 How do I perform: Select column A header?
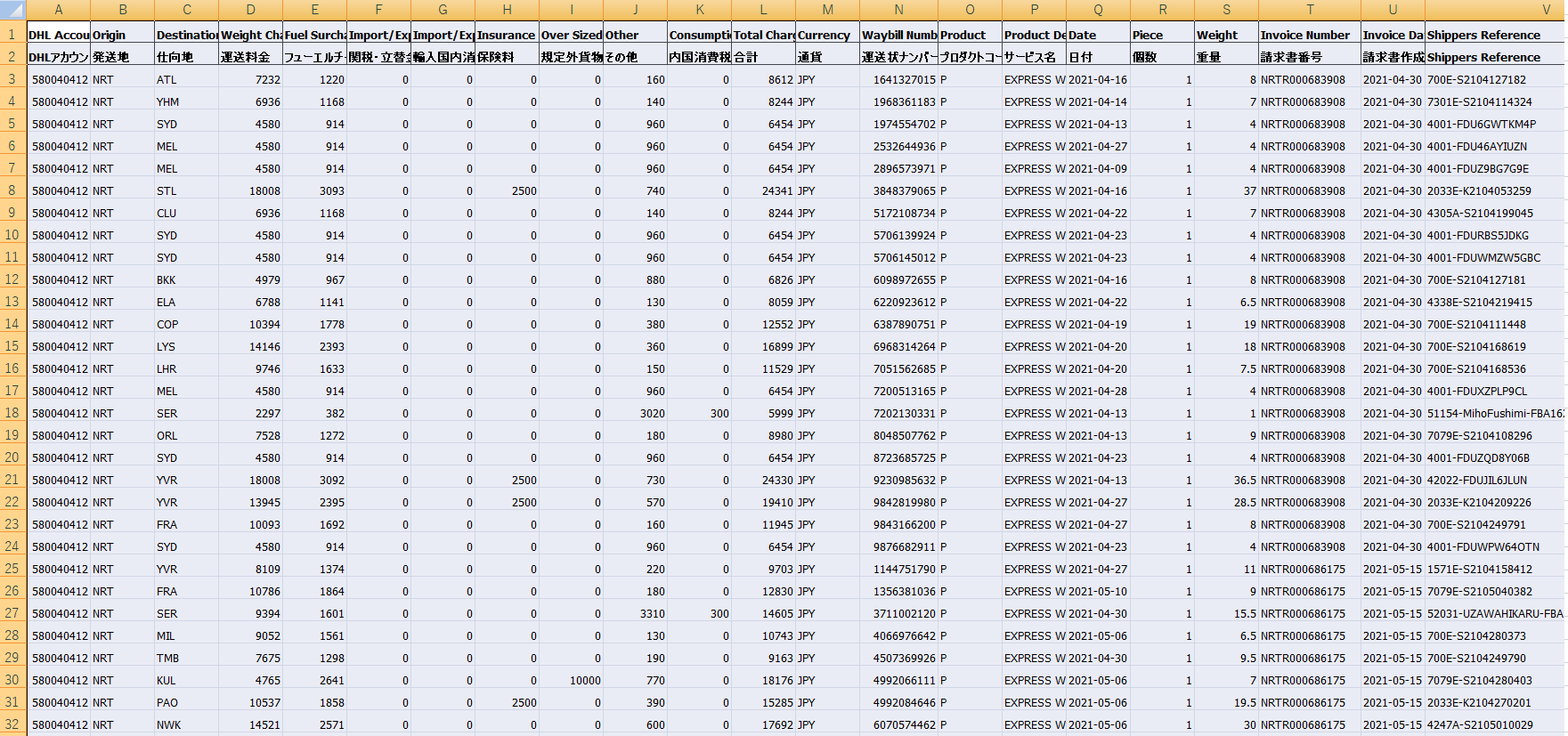tap(59, 10)
